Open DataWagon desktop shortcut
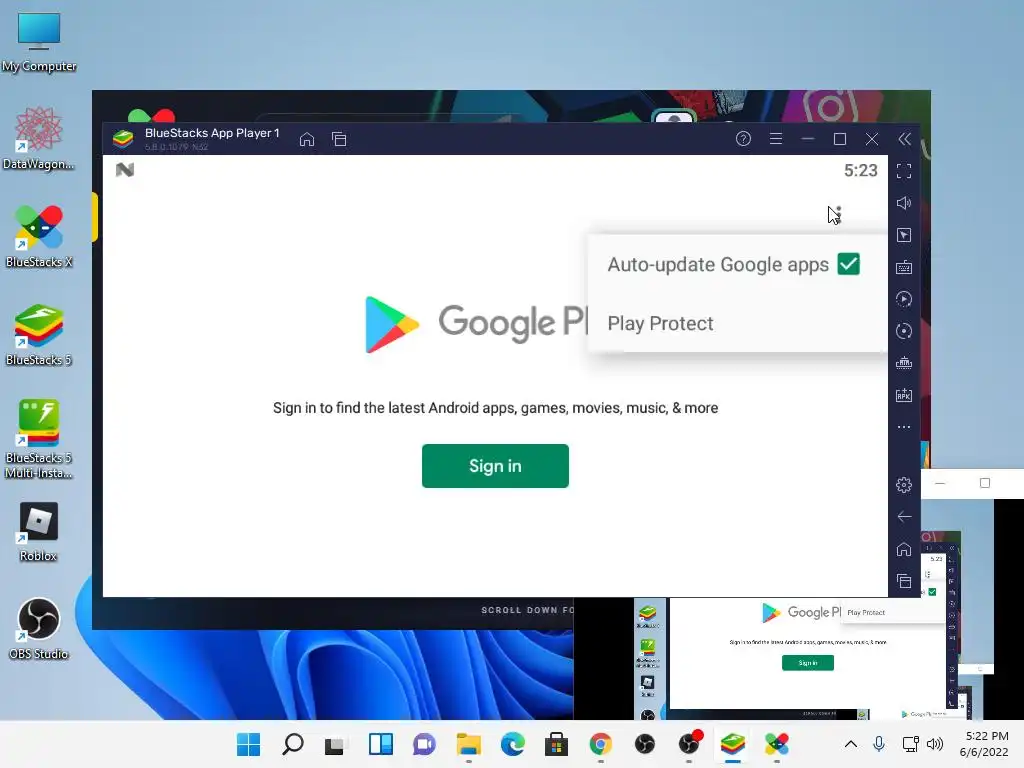Viewport: 1024px width, 768px height. pyautogui.click(x=39, y=138)
